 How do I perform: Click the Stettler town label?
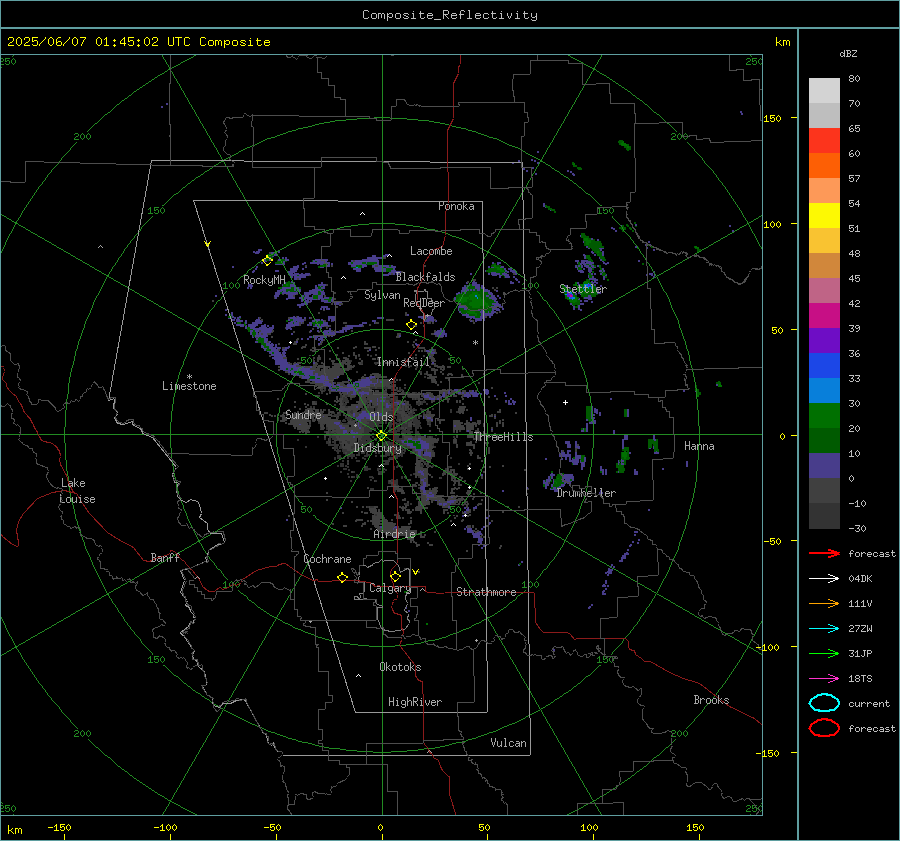click(x=583, y=289)
